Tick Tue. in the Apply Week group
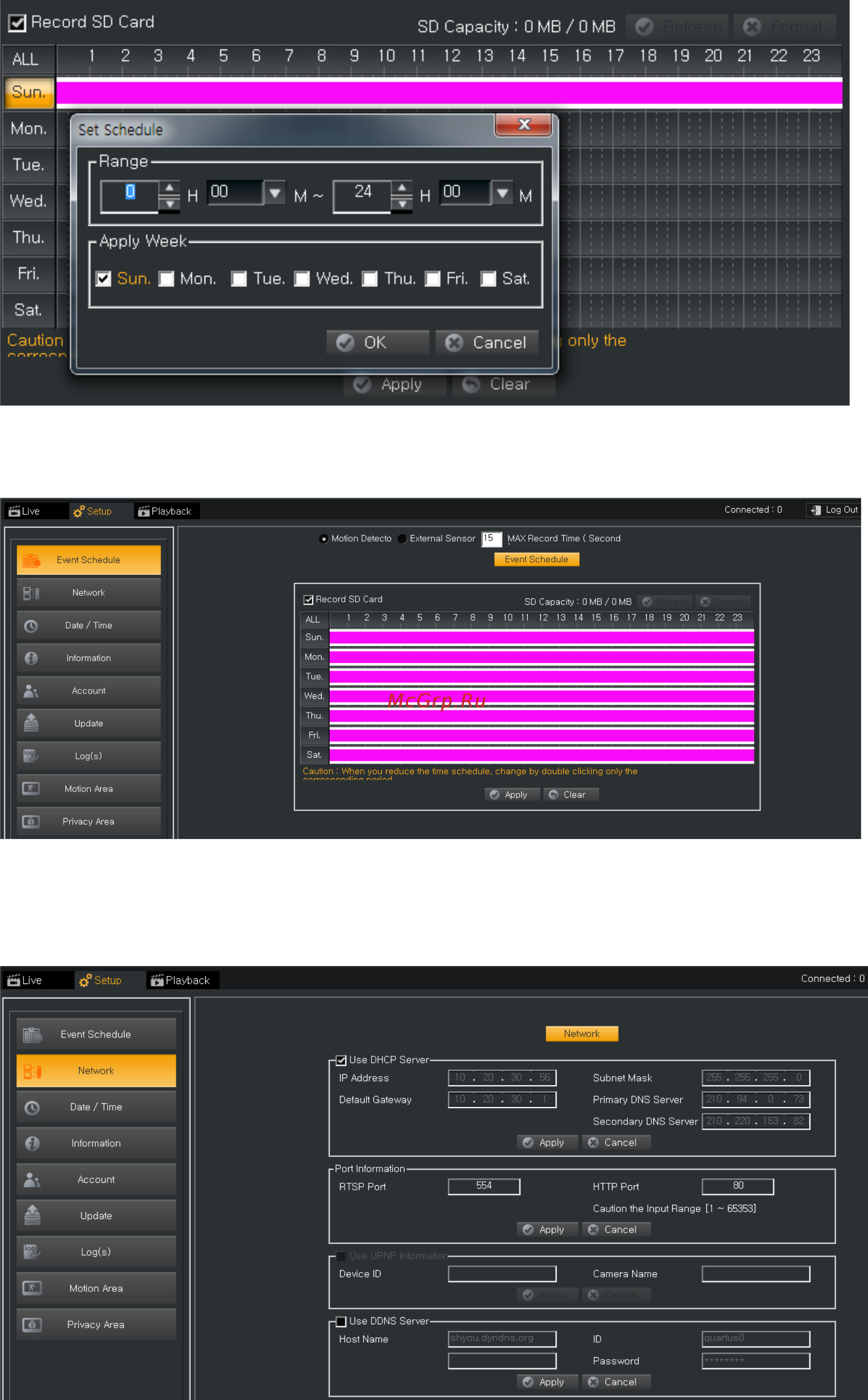 point(239,279)
